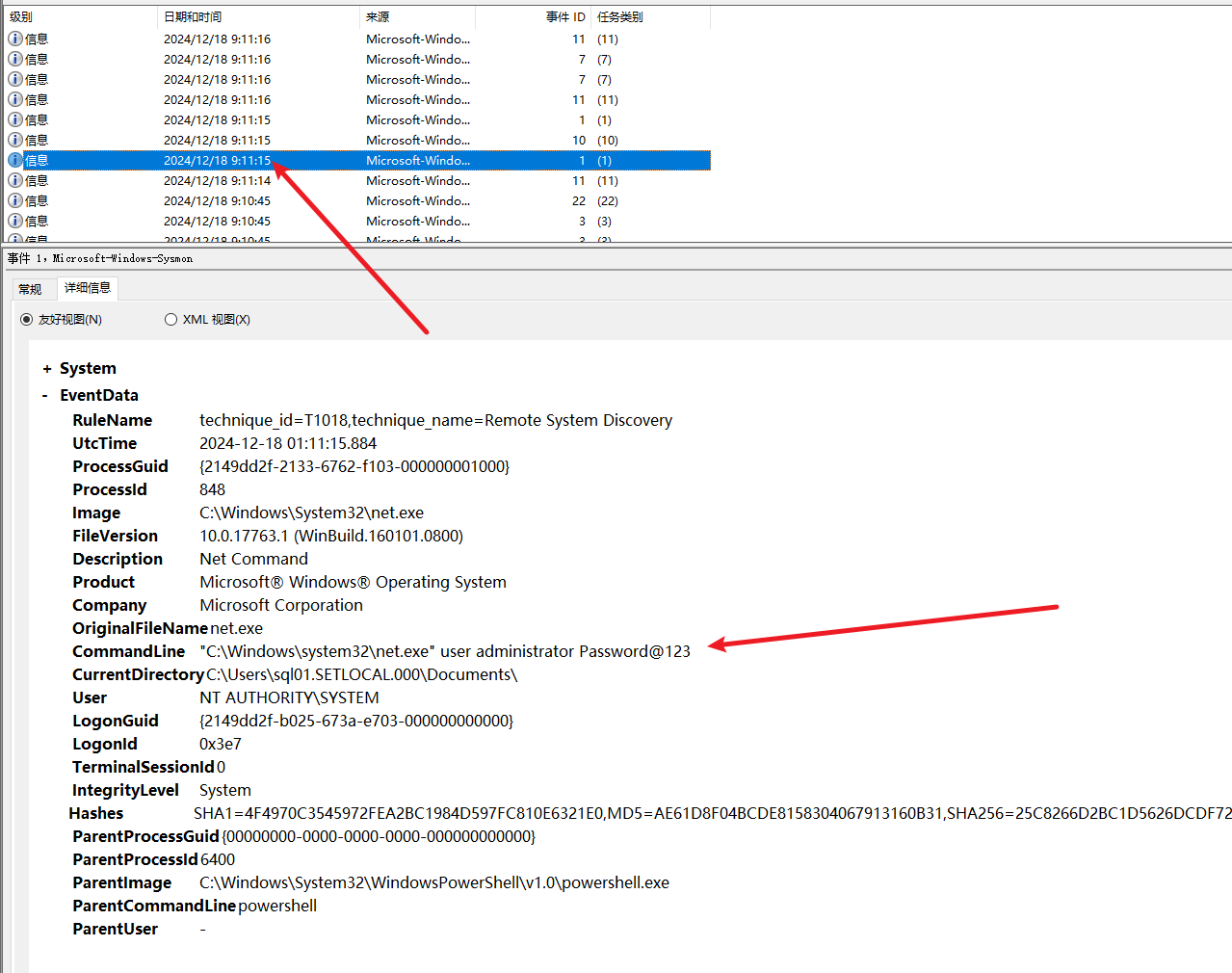This screenshot has height=973, width=1232.
Task: Click the ProcessGuid value ending 000000001000
Action: click(x=354, y=466)
